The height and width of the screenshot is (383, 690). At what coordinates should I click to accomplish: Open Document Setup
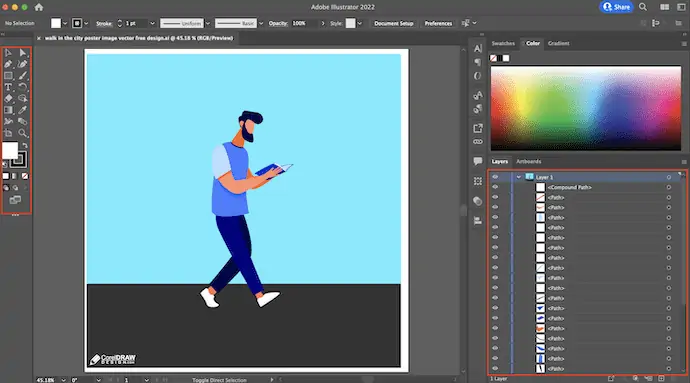(393, 23)
